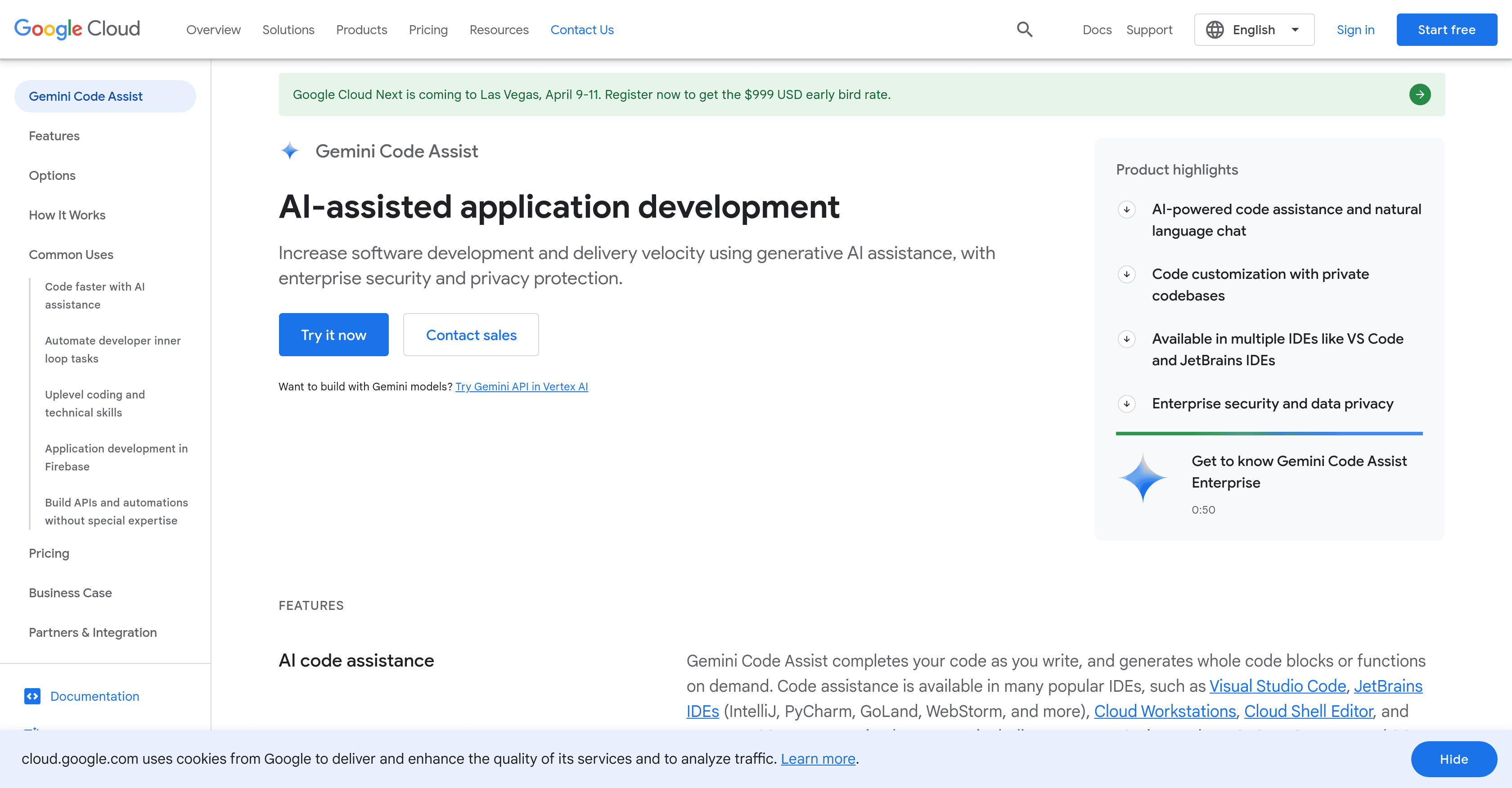Click the Contact sales button

[471, 335]
